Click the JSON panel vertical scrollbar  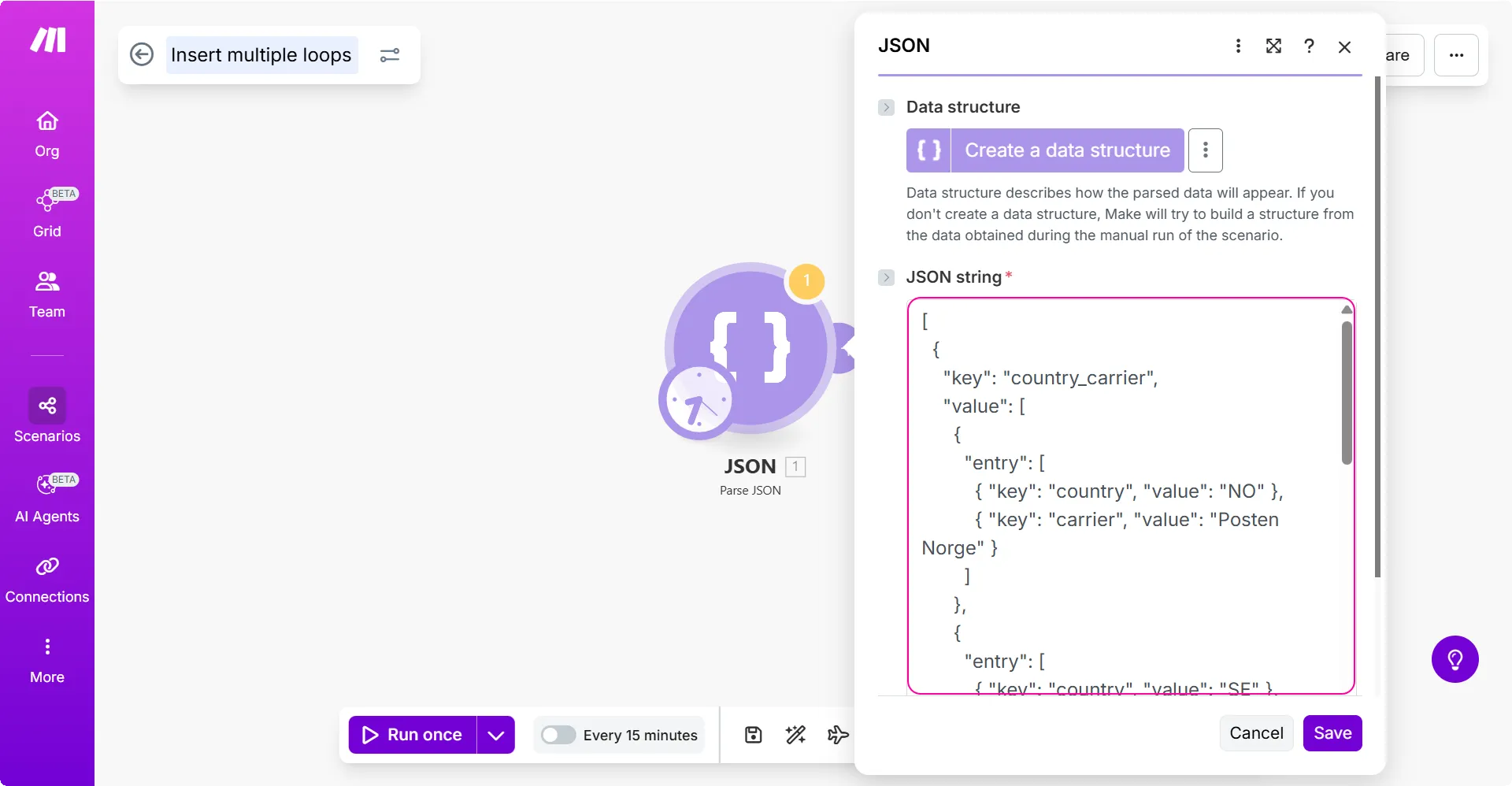pos(1377,327)
